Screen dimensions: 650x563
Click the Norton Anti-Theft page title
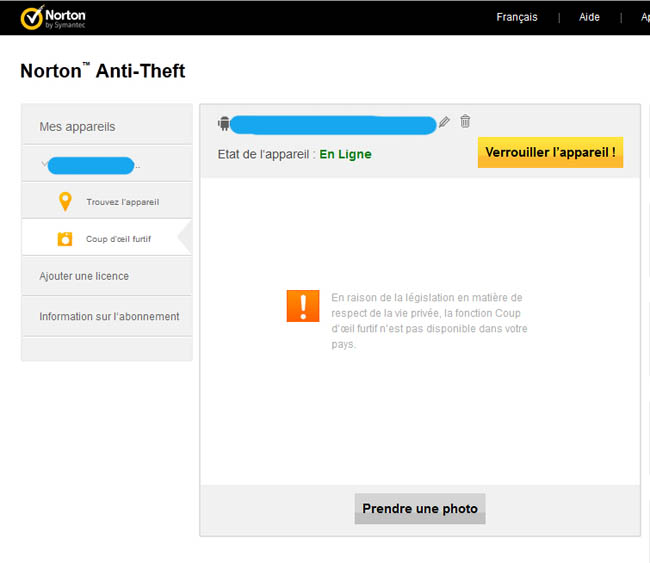pyautogui.click(x=102, y=71)
